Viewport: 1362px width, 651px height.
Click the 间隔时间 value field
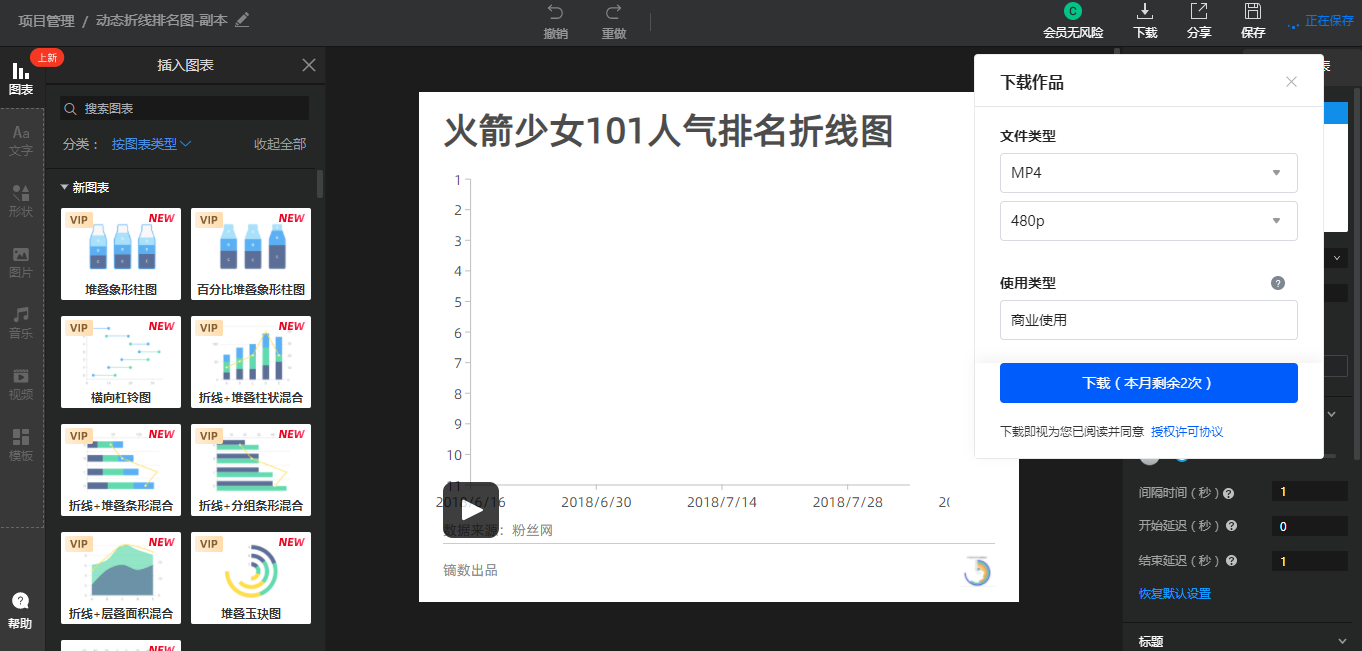click(1309, 492)
